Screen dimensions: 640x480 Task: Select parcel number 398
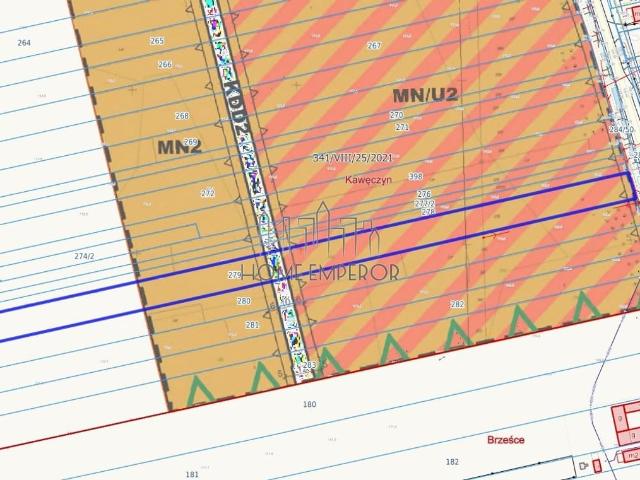tap(415, 177)
